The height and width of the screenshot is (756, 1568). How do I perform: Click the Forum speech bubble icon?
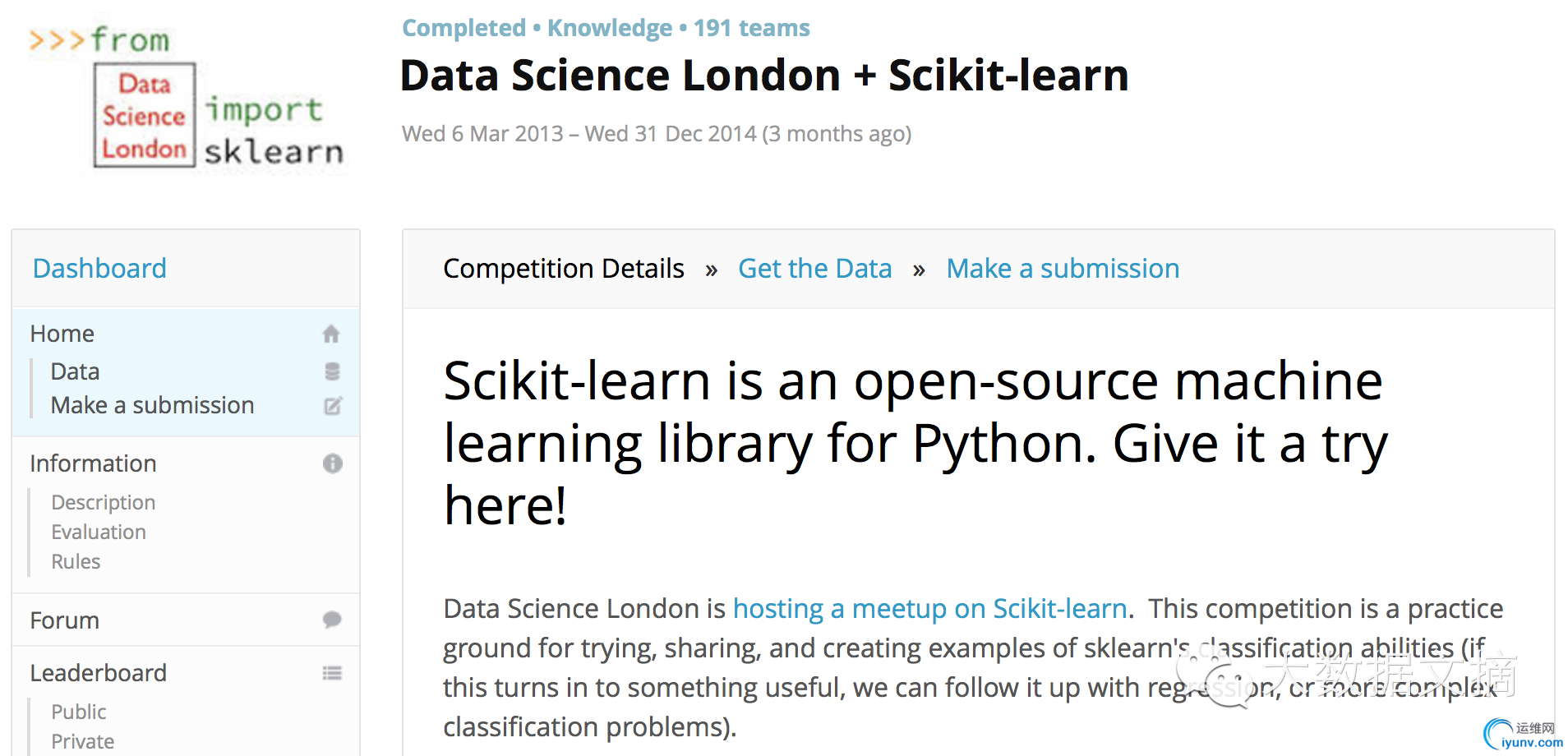332,620
